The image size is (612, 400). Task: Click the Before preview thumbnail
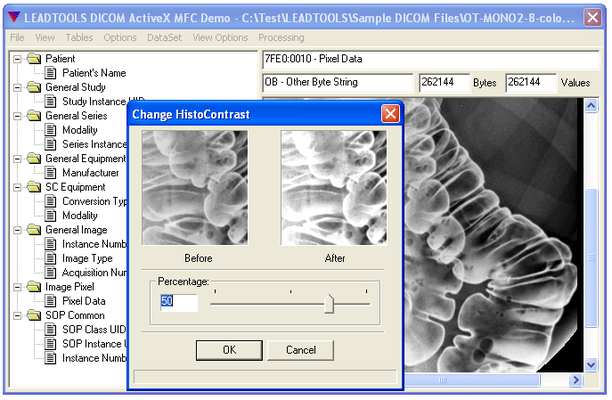195,188
